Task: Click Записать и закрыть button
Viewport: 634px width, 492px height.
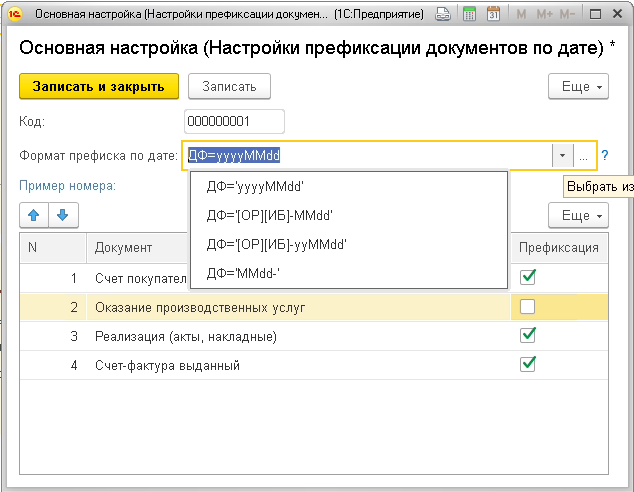Action: point(98,87)
